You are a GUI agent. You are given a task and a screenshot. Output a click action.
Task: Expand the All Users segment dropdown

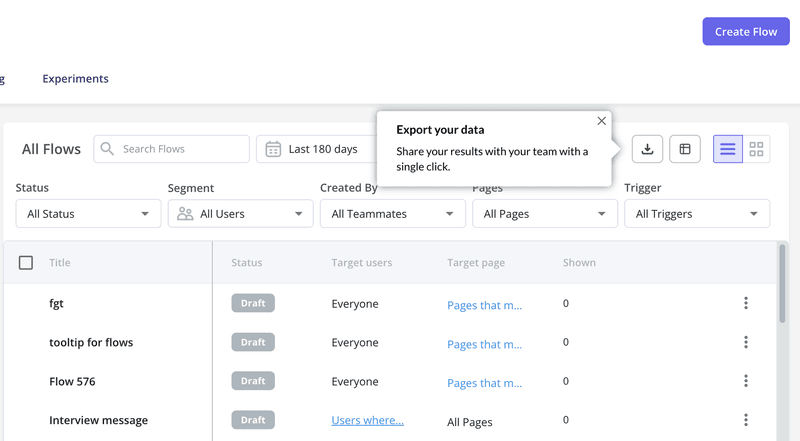pyautogui.click(x=240, y=214)
